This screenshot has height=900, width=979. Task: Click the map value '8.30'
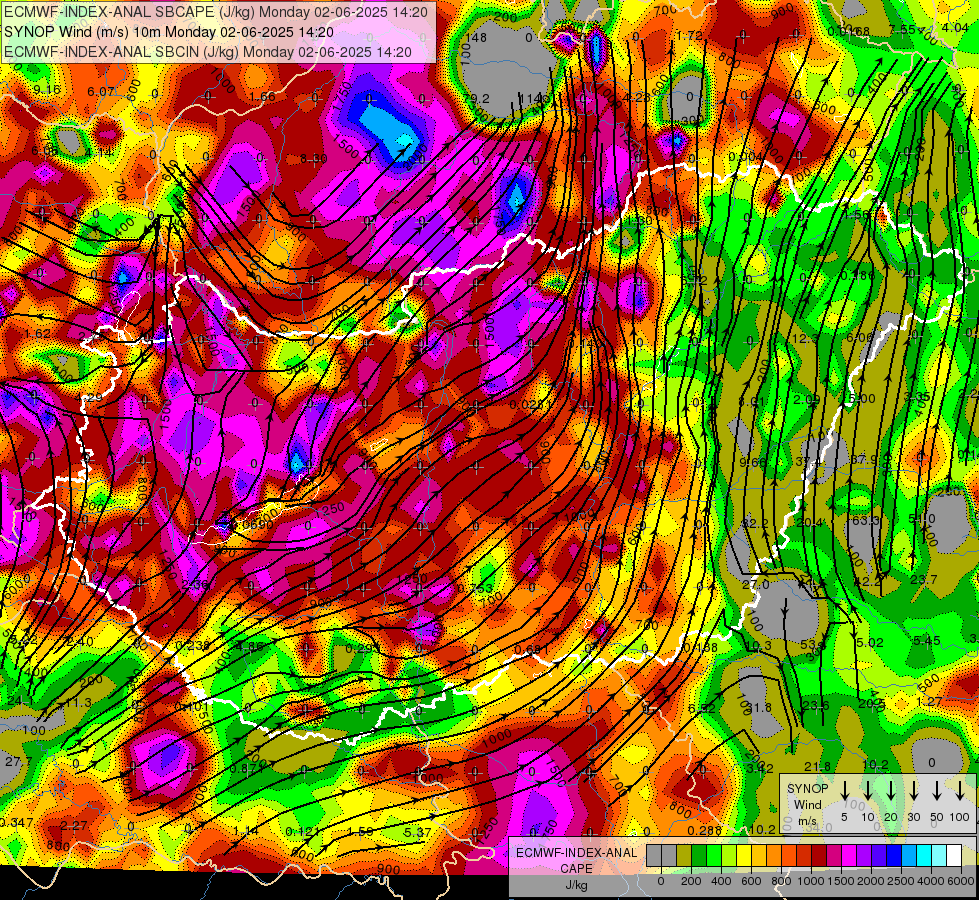coord(313,159)
